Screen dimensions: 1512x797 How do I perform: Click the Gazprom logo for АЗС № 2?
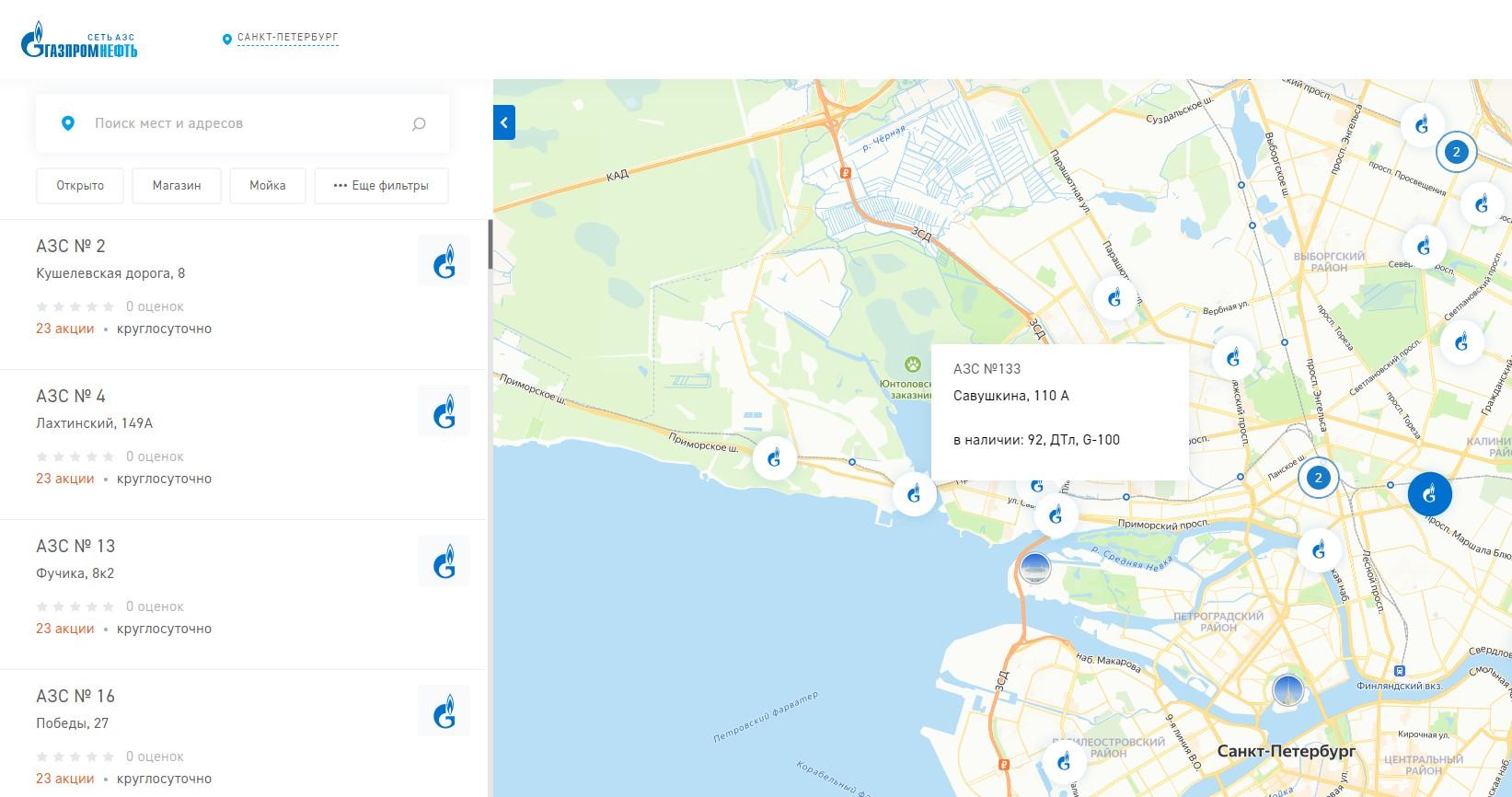click(444, 260)
